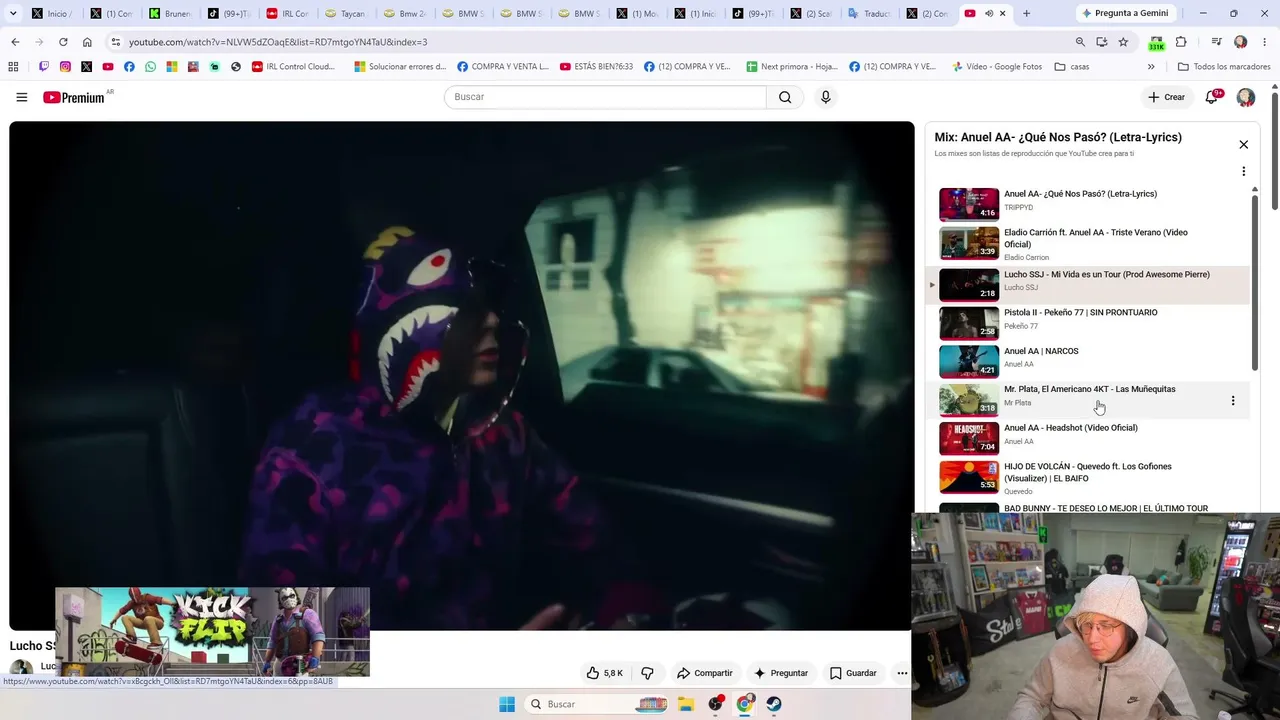
Task: Open the YouTube guide hamburger menu
Action: (21, 97)
